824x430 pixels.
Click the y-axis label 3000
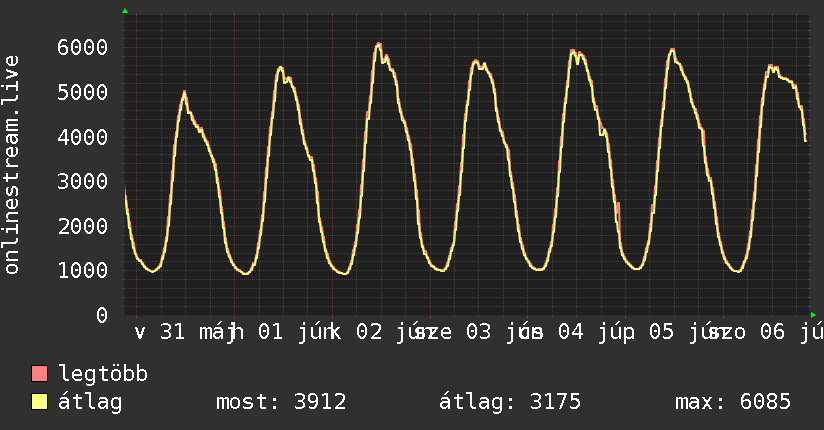[x=83, y=181]
